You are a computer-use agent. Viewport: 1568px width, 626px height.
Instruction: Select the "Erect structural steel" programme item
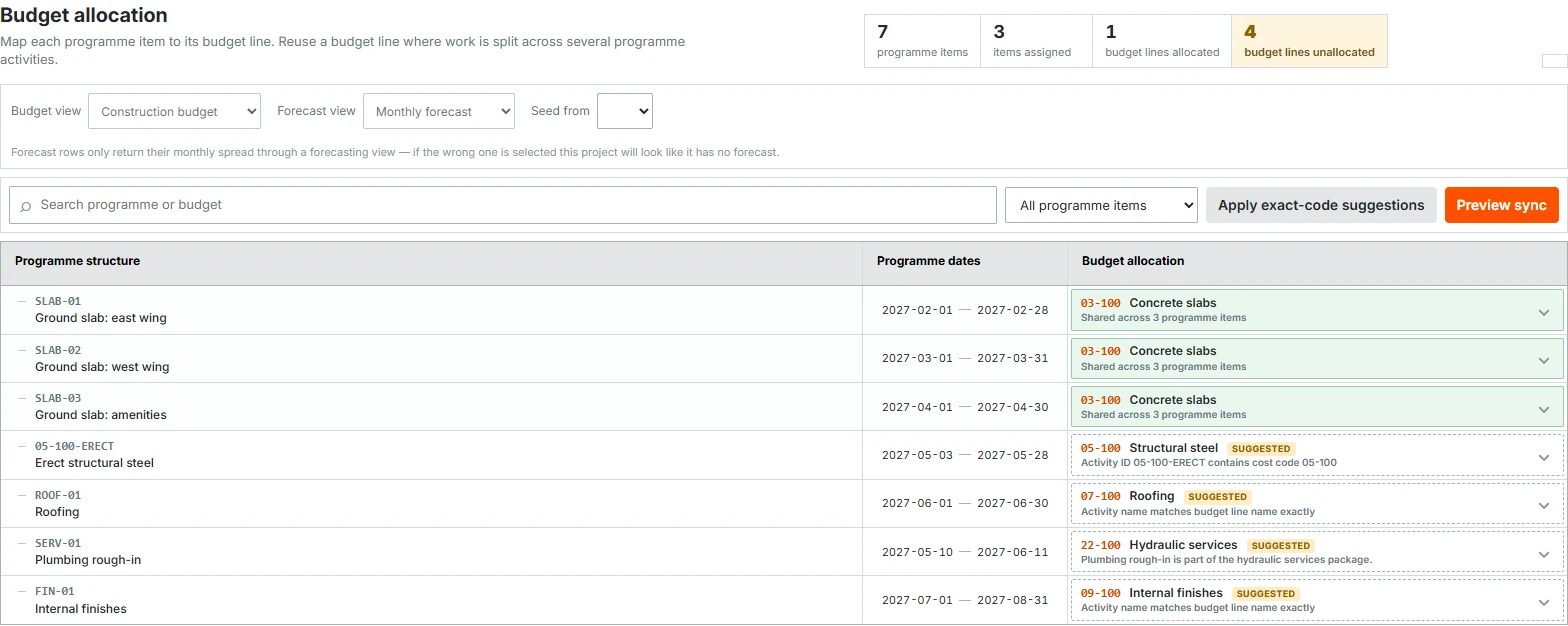(x=94, y=463)
